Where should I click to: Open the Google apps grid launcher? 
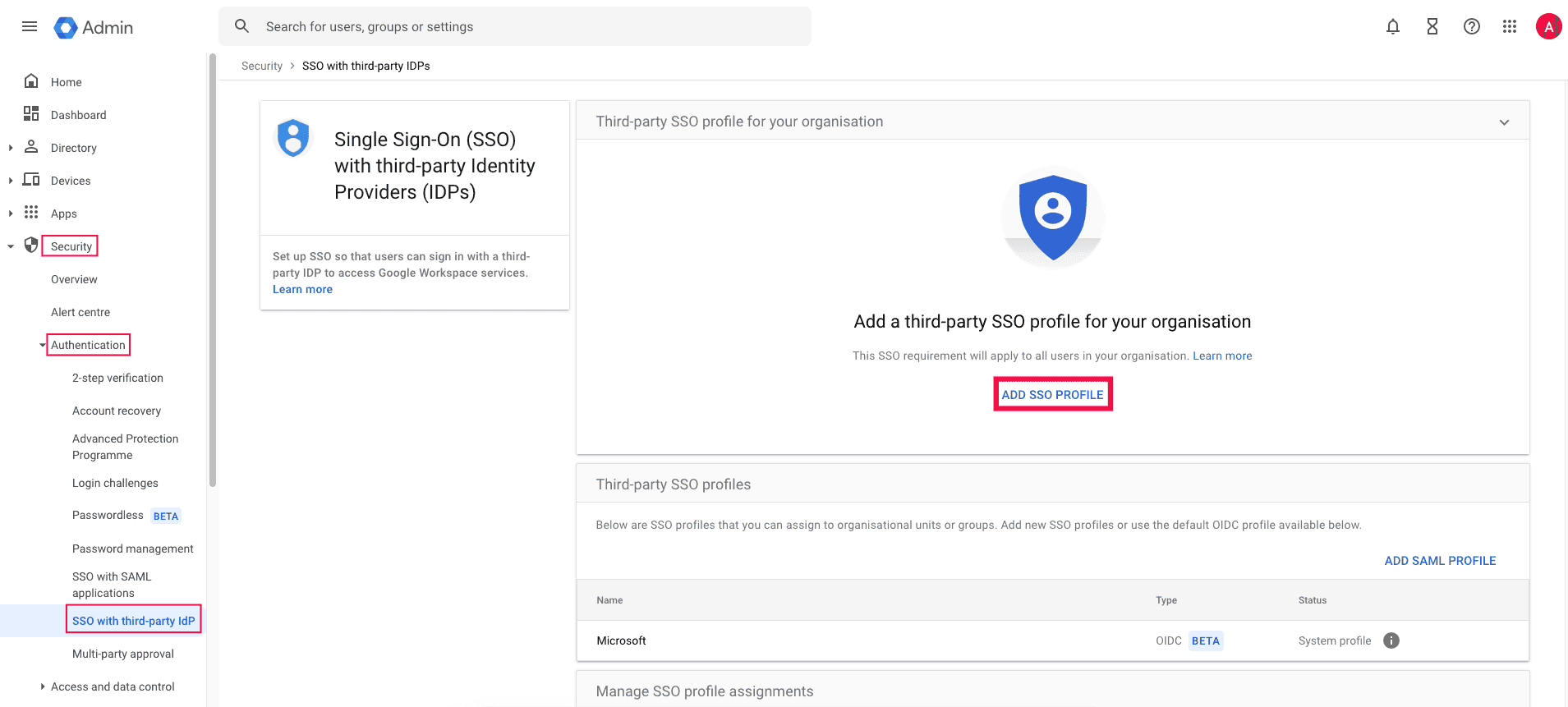[x=1509, y=26]
